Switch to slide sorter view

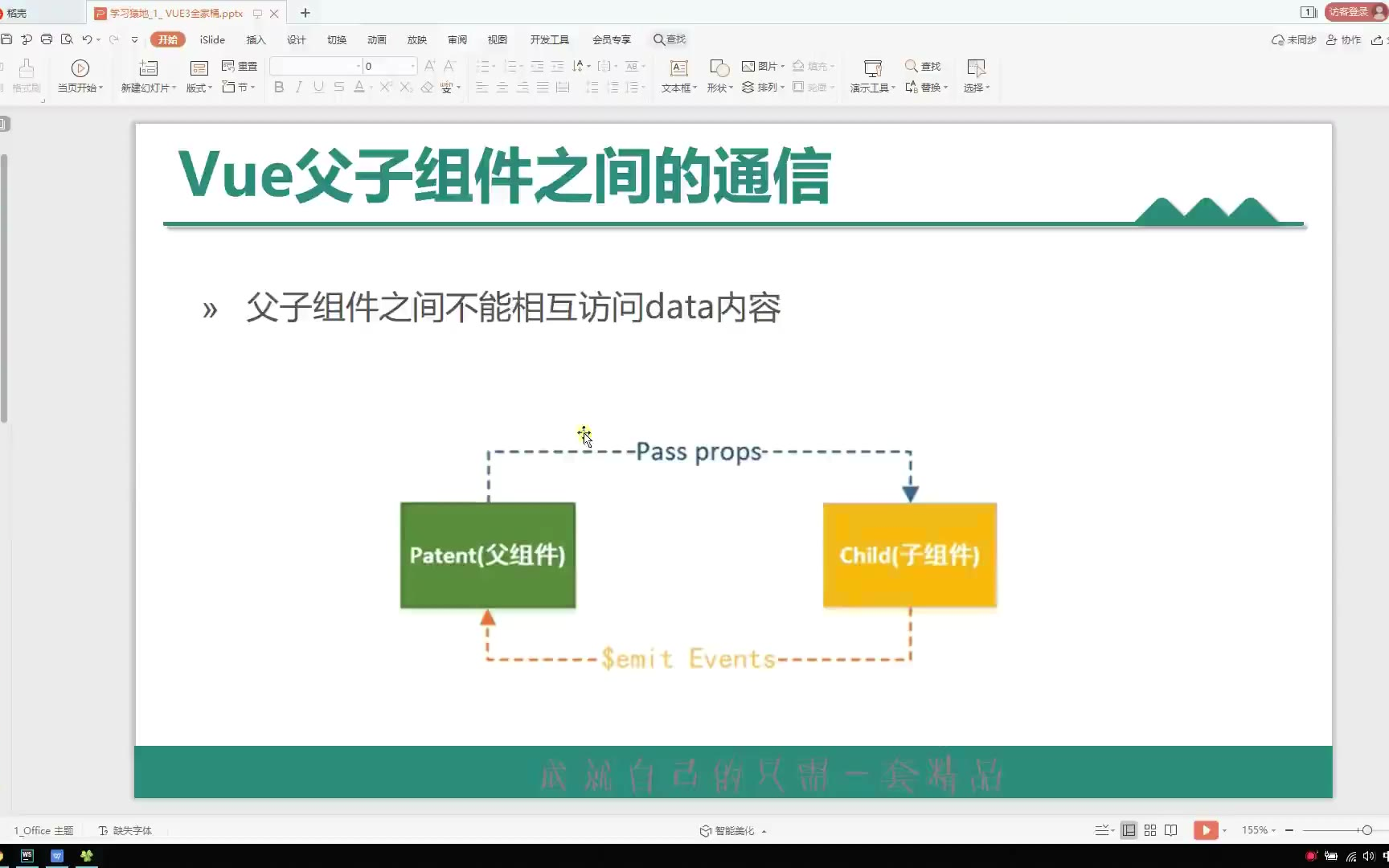coord(1150,830)
